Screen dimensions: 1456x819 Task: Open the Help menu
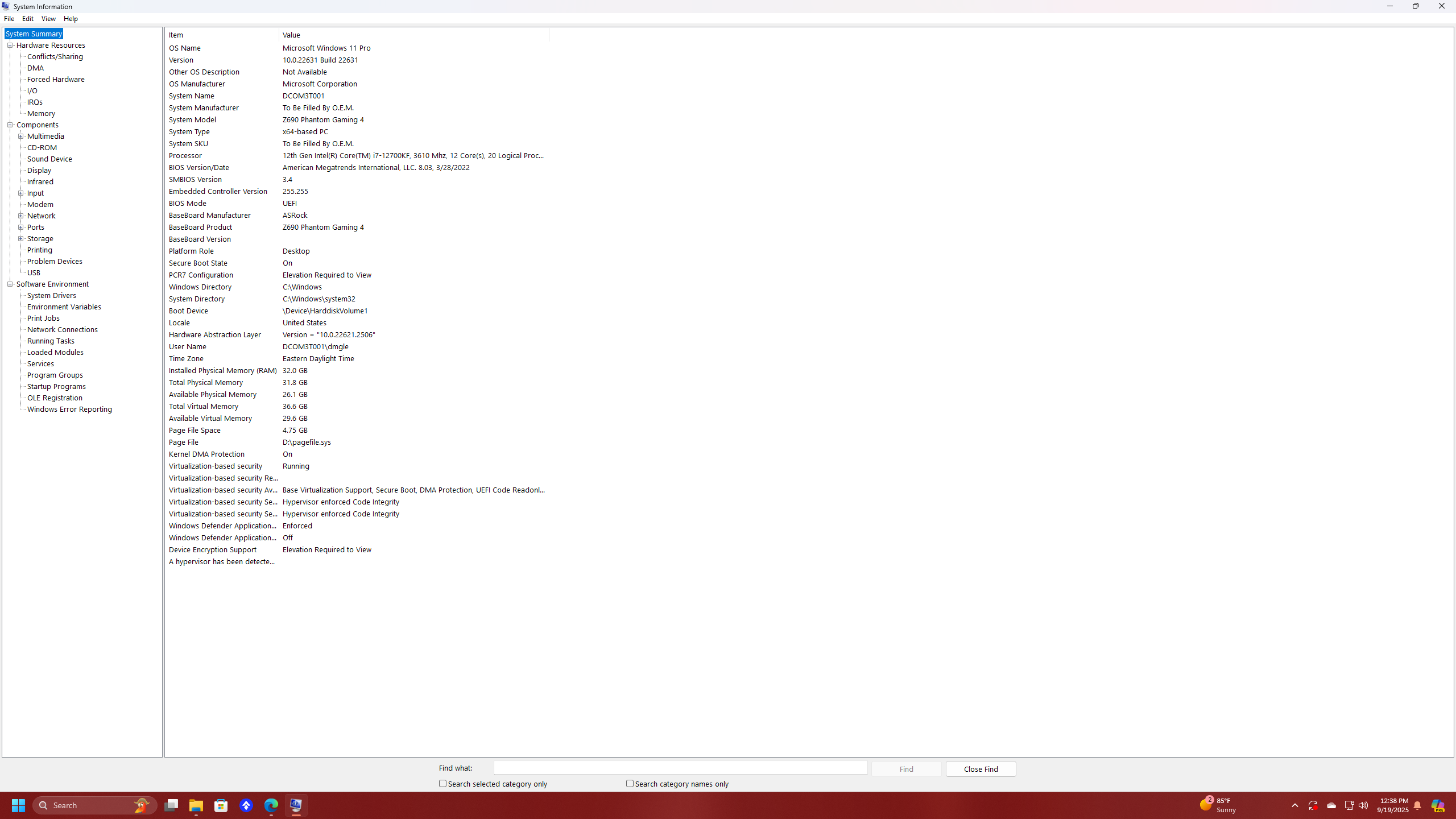[x=71, y=18]
